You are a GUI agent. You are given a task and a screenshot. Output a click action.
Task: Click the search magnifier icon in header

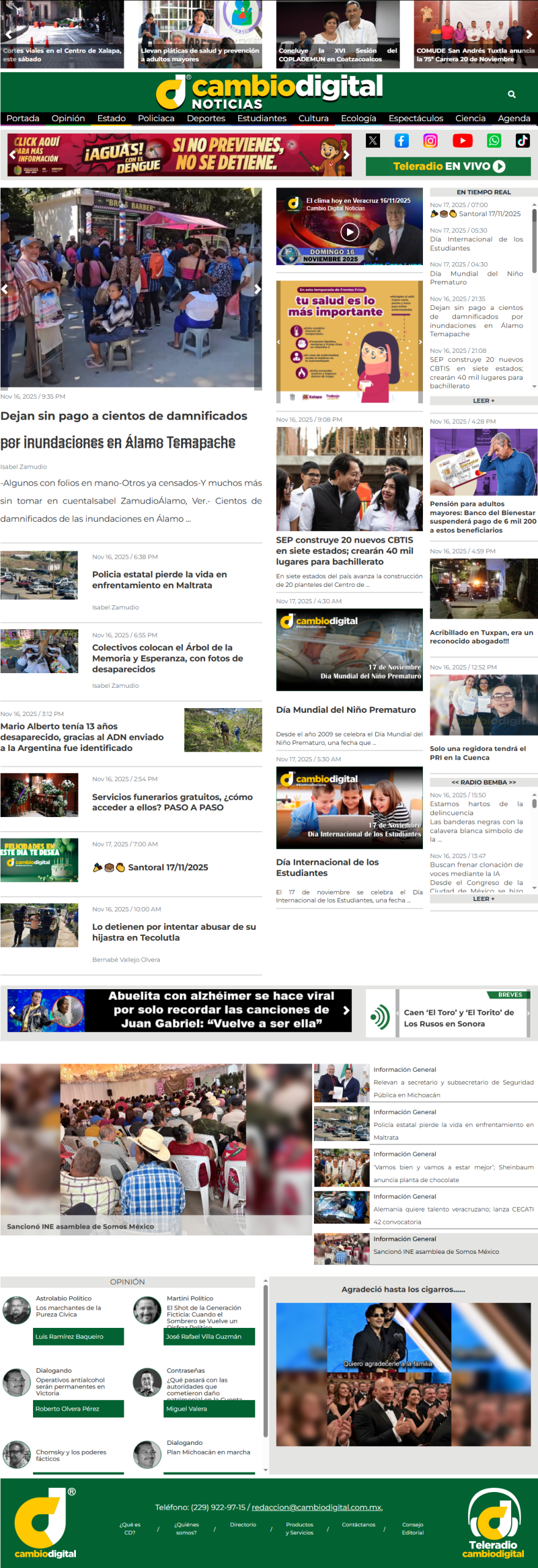click(512, 94)
